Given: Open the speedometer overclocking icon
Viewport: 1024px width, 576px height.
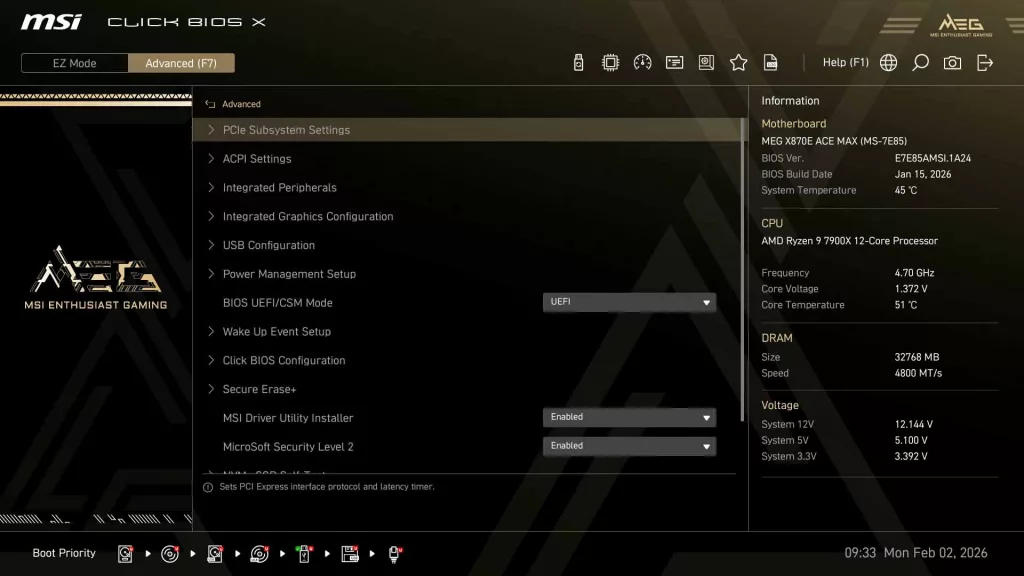Looking at the screenshot, I should point(640,62).
